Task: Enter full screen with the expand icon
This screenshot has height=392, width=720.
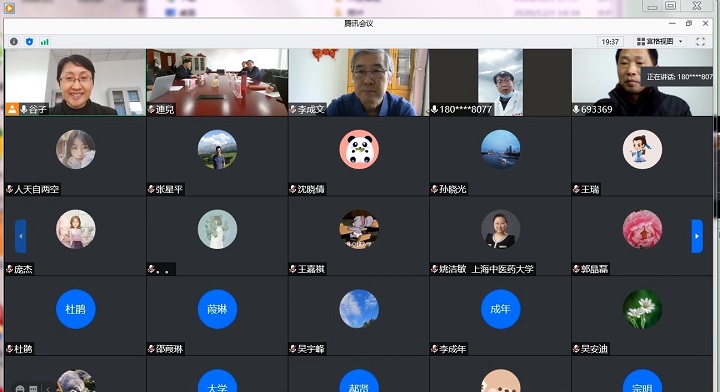Action: click(700, 42)
